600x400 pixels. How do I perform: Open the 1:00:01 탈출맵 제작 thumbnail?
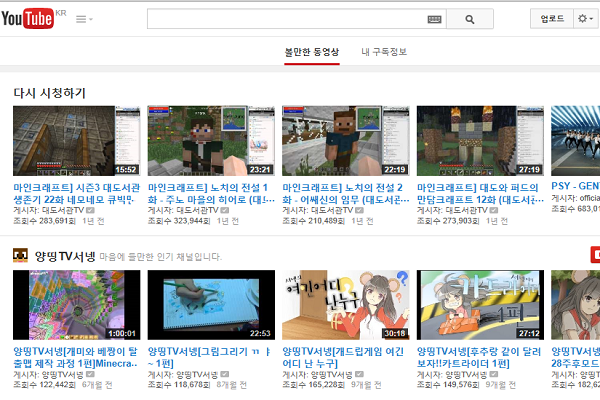tap(77, 305)
